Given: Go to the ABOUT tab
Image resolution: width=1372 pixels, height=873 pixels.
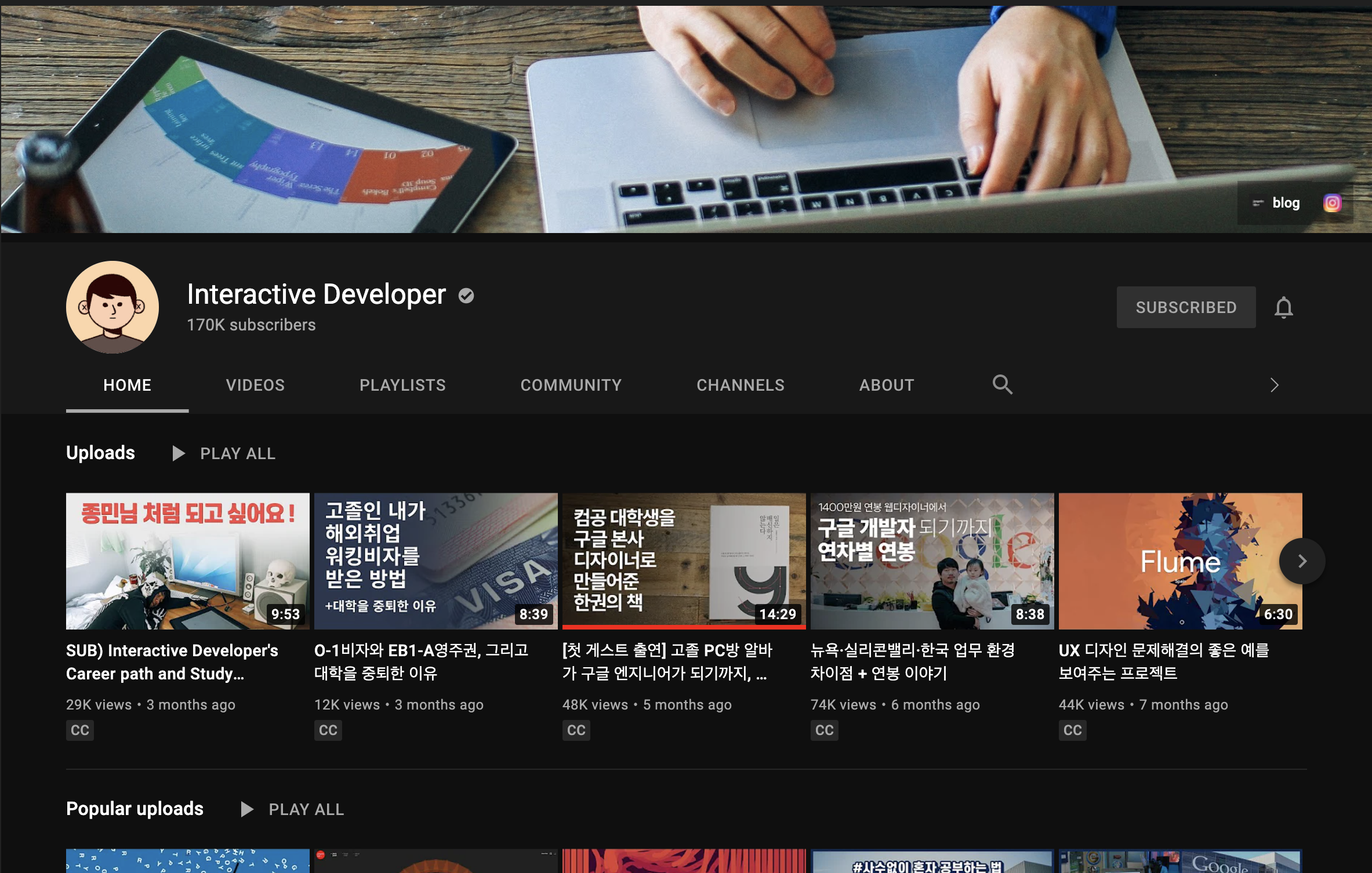Looking at the screenshot, I should [x=886, y=385].
